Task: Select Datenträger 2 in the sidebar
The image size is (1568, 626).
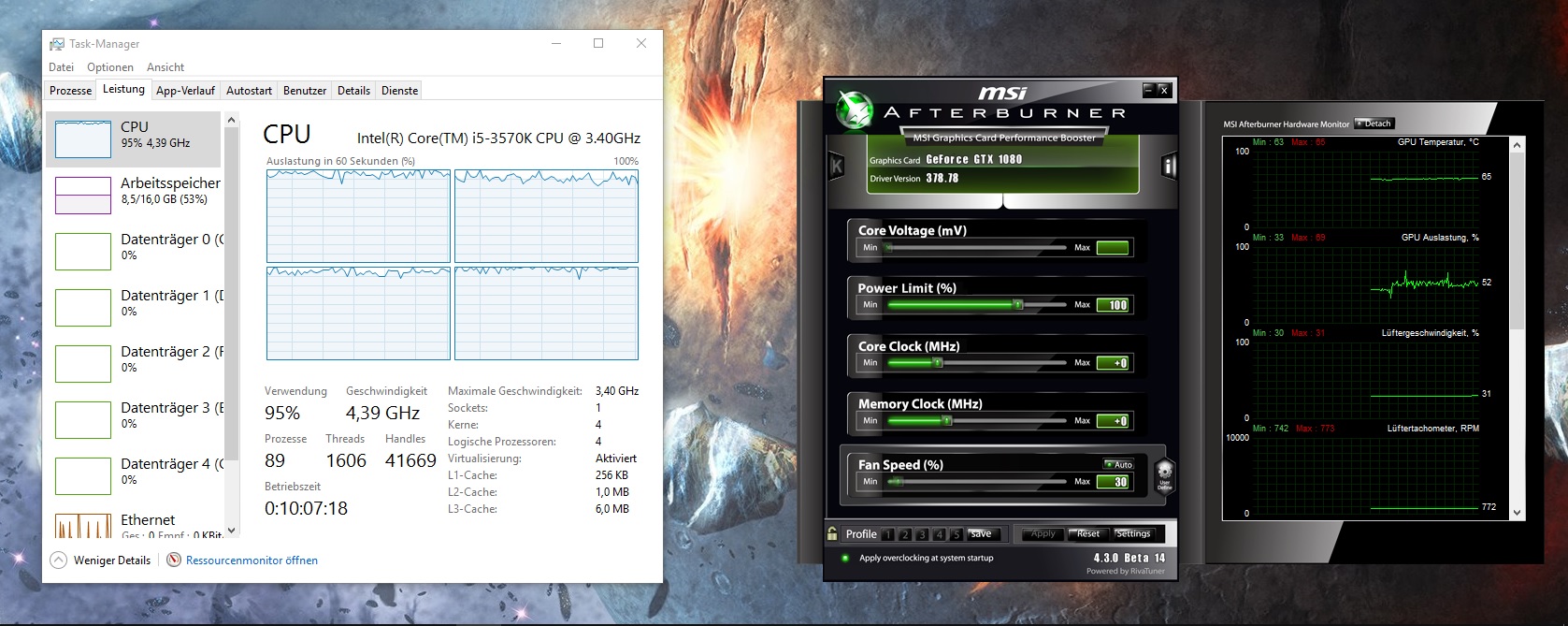Action: tap(134, 363)
